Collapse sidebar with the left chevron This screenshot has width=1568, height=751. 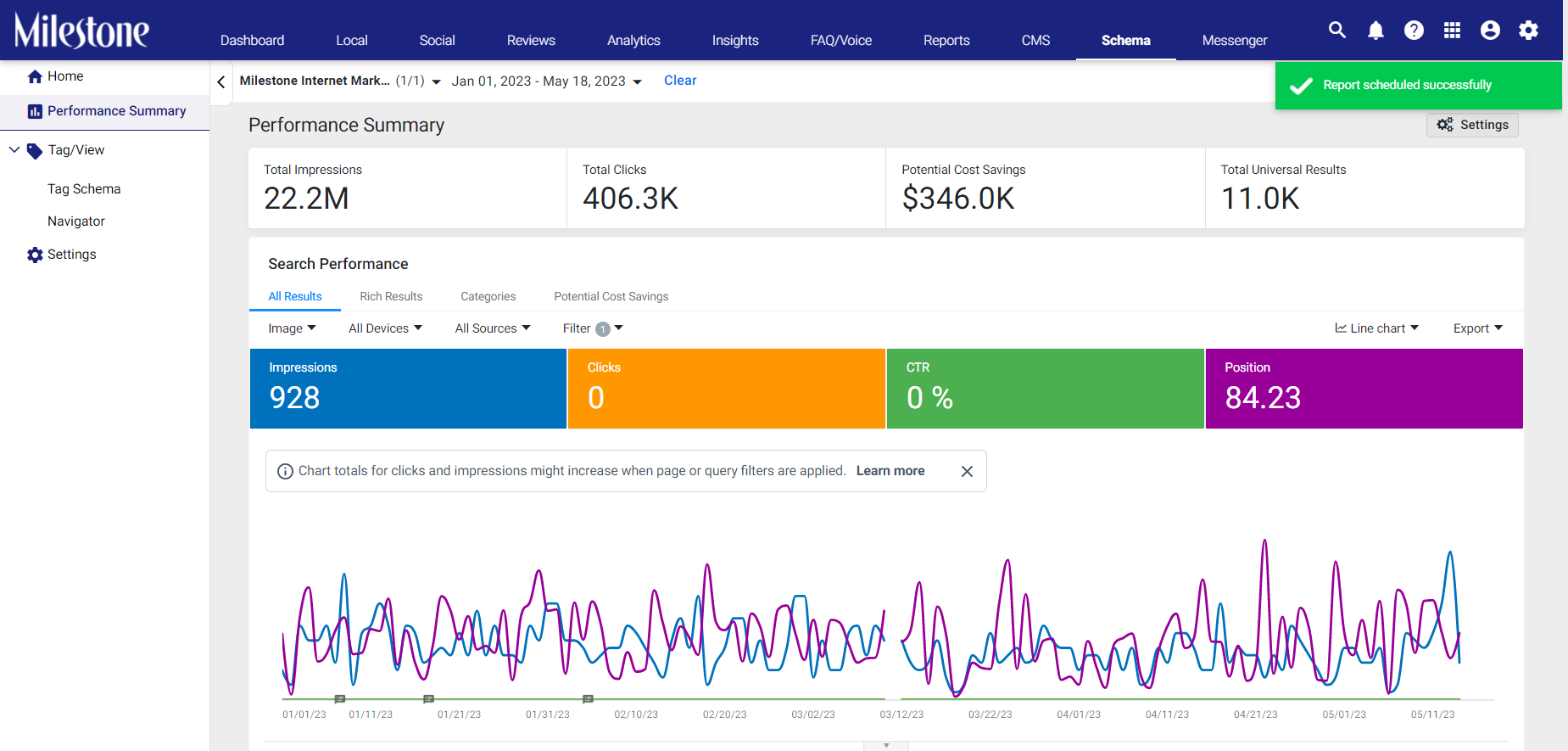(x=220, y=82)
